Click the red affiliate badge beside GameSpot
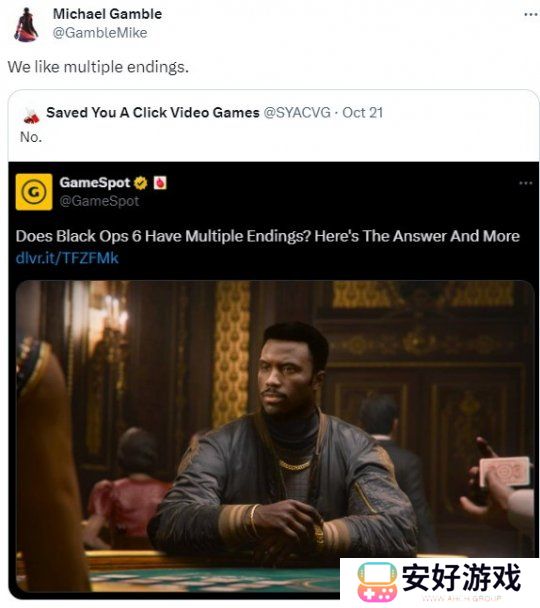 [160, 183]
